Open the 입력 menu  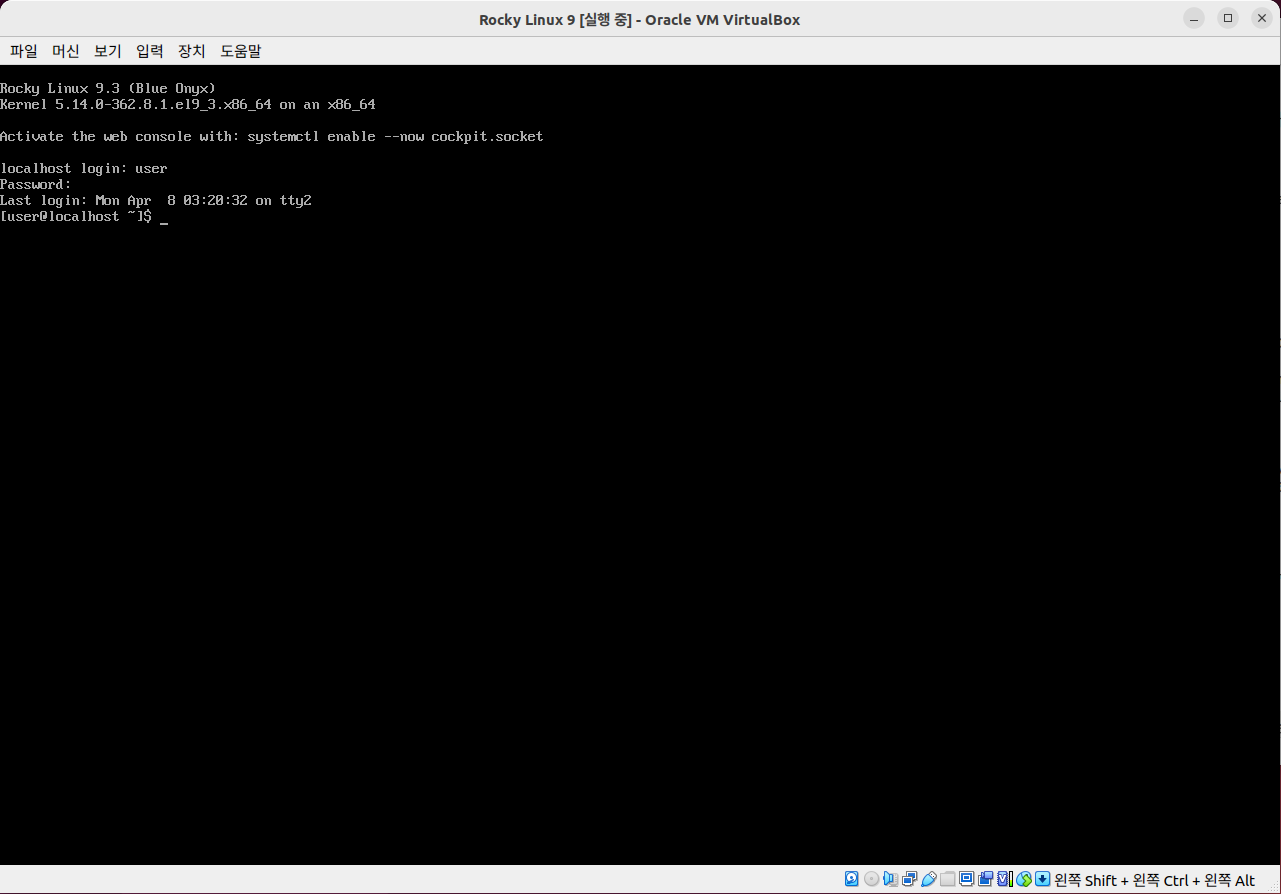click(150, 51)
